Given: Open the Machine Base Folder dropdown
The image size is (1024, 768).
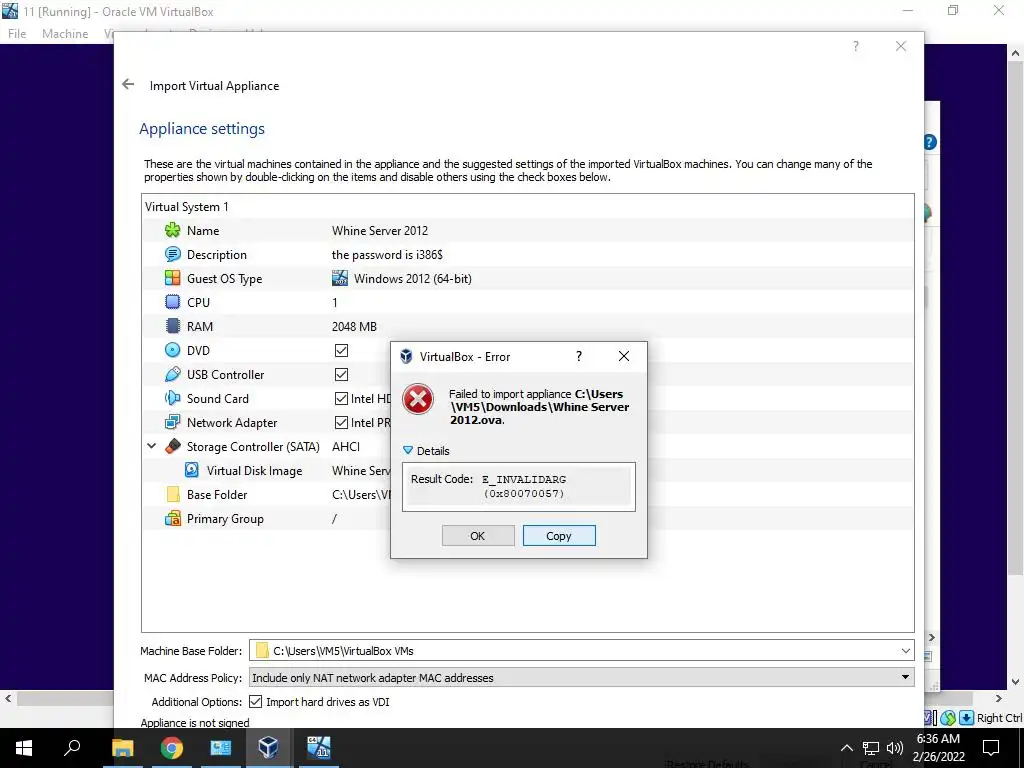Looking at the screenshot, I should 905,650.
